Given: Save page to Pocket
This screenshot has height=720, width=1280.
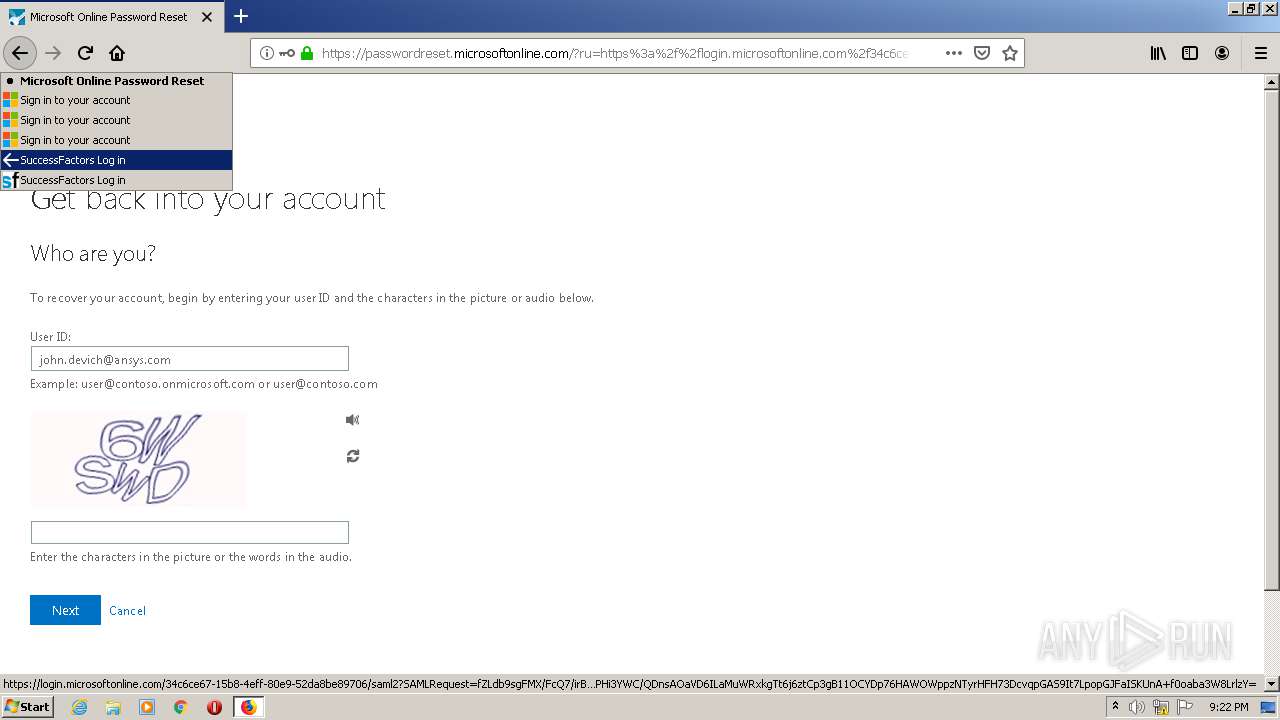Looking at the screenshot, I should click(982, 53).
